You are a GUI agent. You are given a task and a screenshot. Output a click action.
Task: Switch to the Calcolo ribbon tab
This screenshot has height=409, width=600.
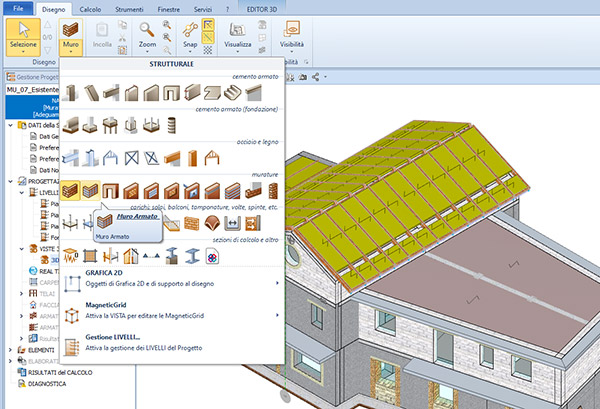point(90,9)
